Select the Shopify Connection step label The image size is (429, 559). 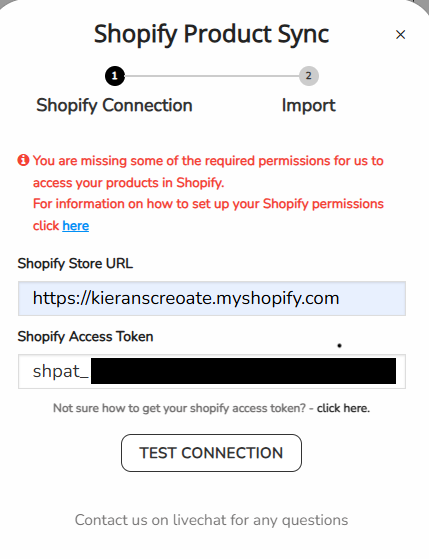point(114,106)
